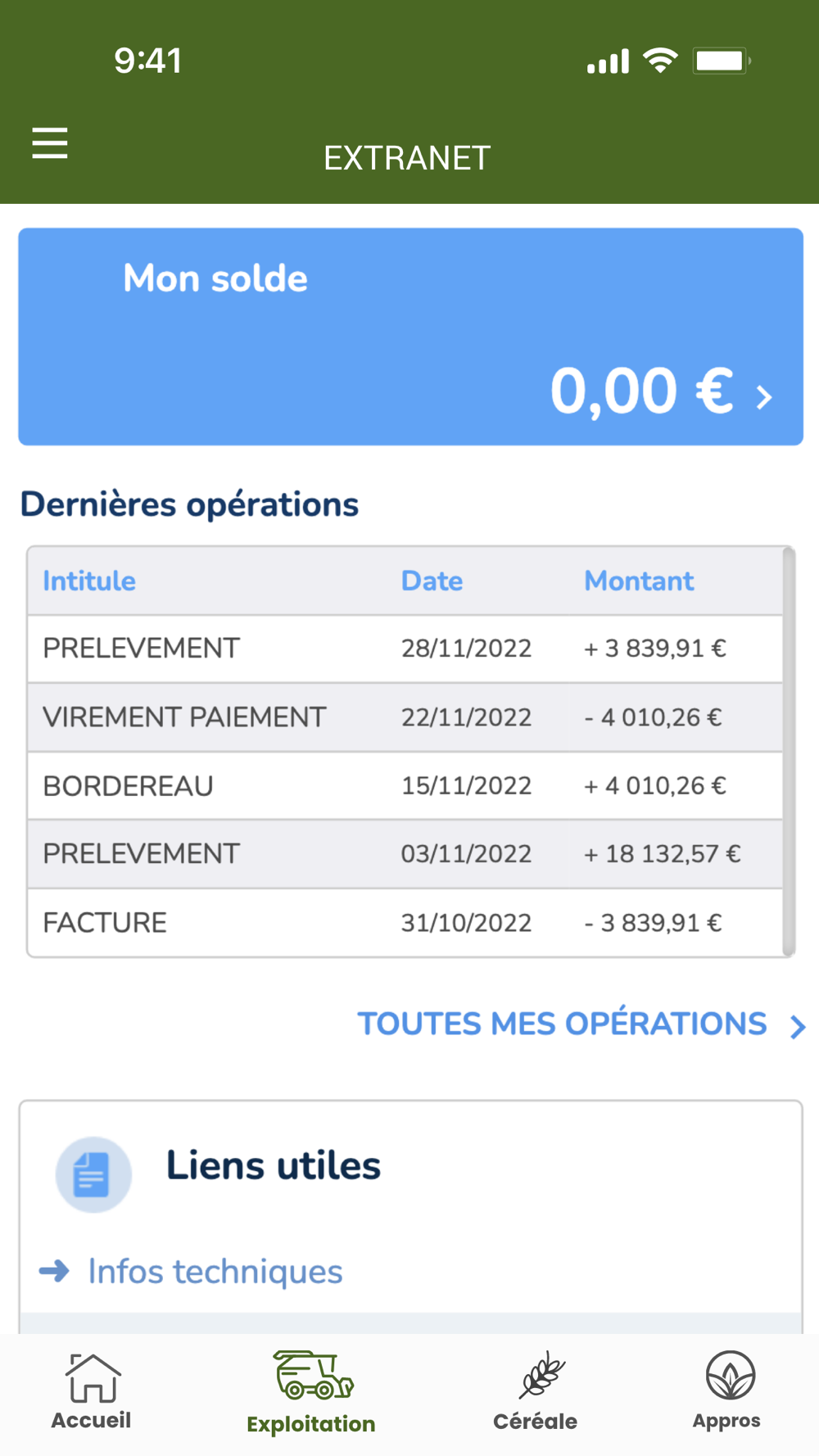The height and width of the screenshot is (1456, 819).
Task: Click the Liens utiles document icon
Action: pos(93,1174)
